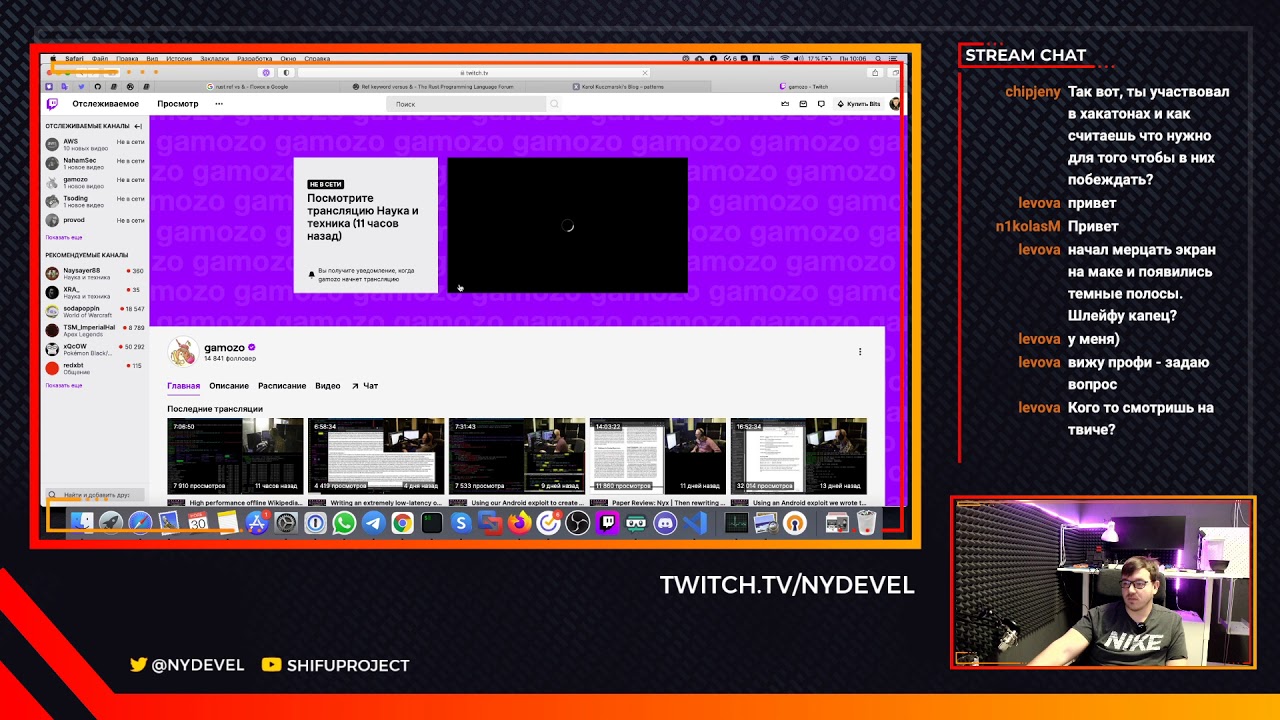Open the 14:03:22 broadcast thumbnail
The height and width of the screenshot is (720, 1280).
[x=658, y=456]
